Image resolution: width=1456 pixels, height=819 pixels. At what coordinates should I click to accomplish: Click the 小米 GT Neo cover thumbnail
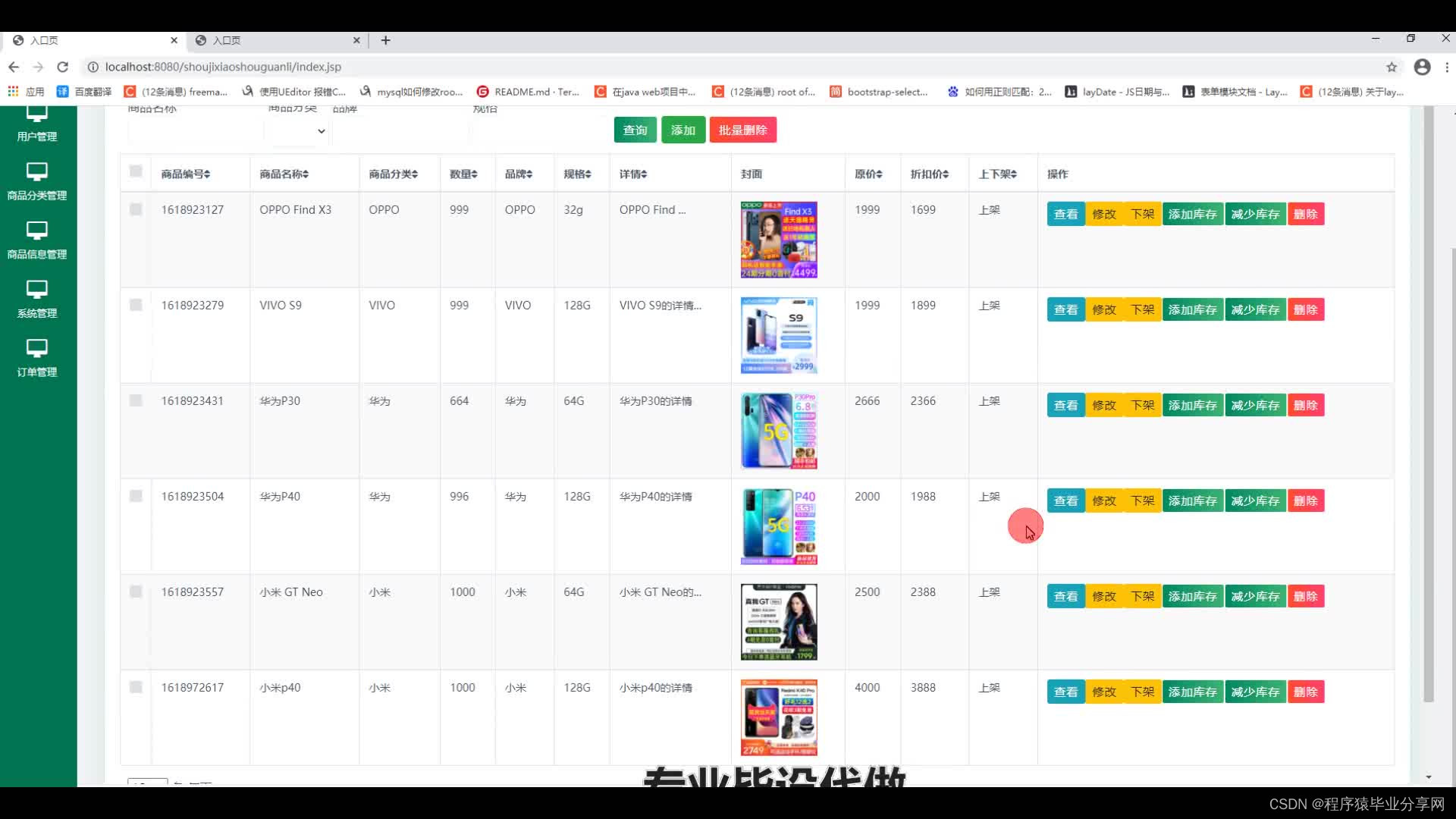coord(778,622)
